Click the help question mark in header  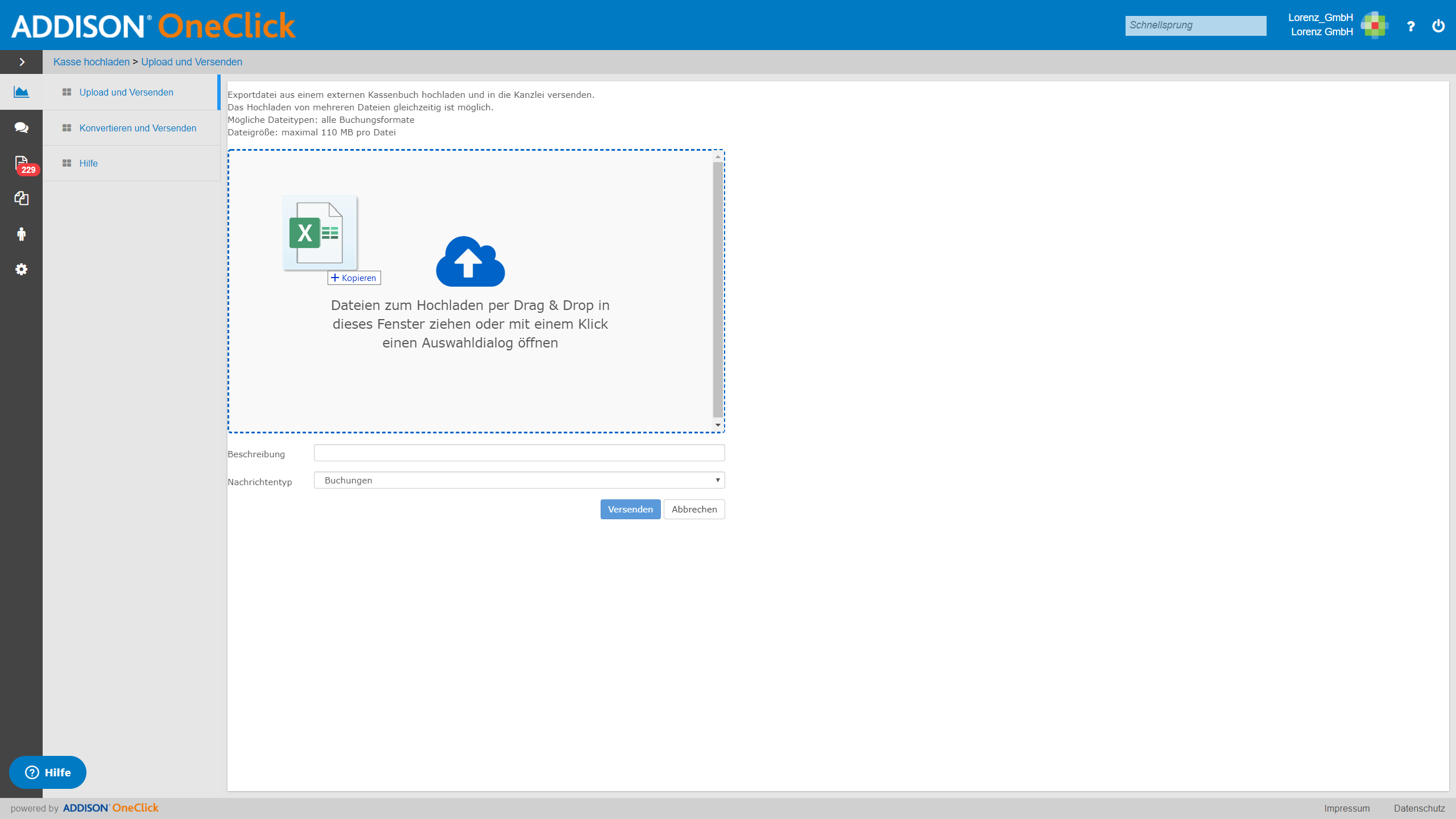1410,26
